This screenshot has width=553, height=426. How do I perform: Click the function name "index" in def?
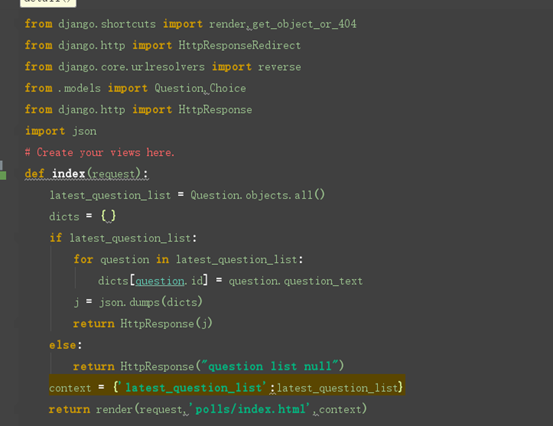68,174
